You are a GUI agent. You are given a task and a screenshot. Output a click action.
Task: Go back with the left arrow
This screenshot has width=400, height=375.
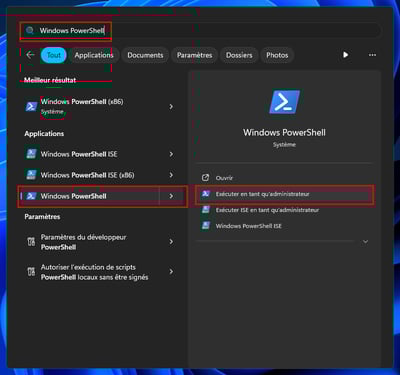pyautogui.click(x=30, y=55)
